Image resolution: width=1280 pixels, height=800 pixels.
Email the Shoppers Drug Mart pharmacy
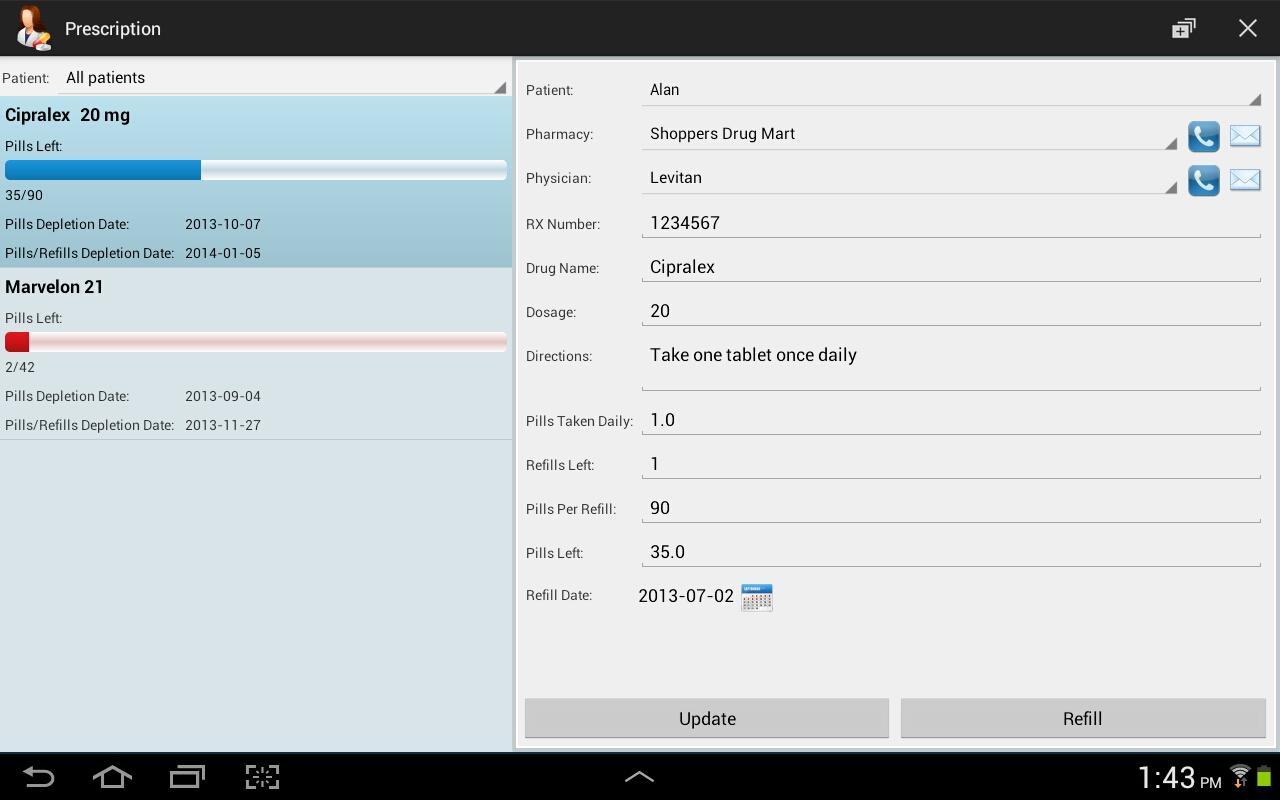coord(1245,136)
